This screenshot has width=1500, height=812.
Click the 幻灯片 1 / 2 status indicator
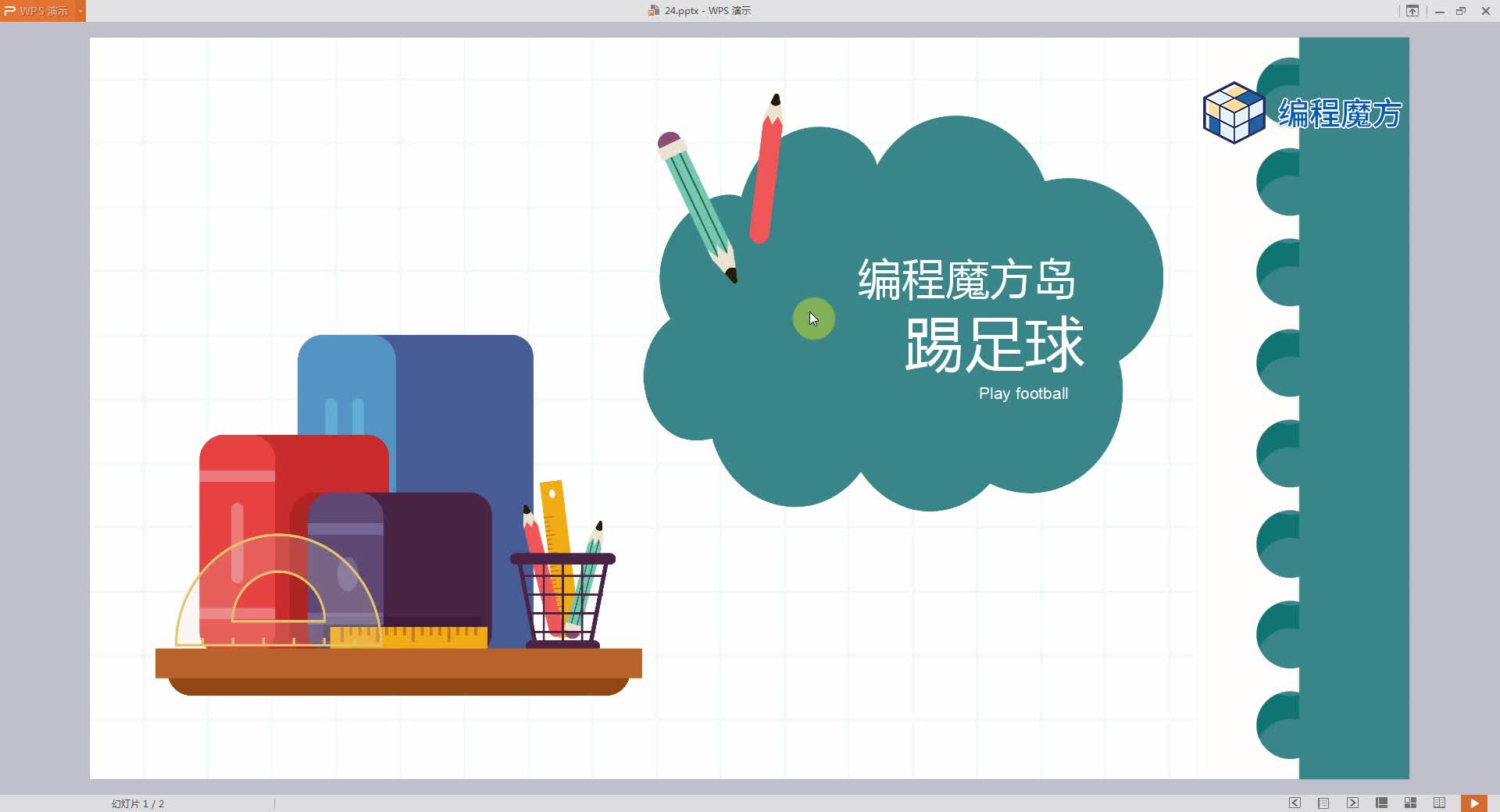pyautogui.click(x=139, y=803)
